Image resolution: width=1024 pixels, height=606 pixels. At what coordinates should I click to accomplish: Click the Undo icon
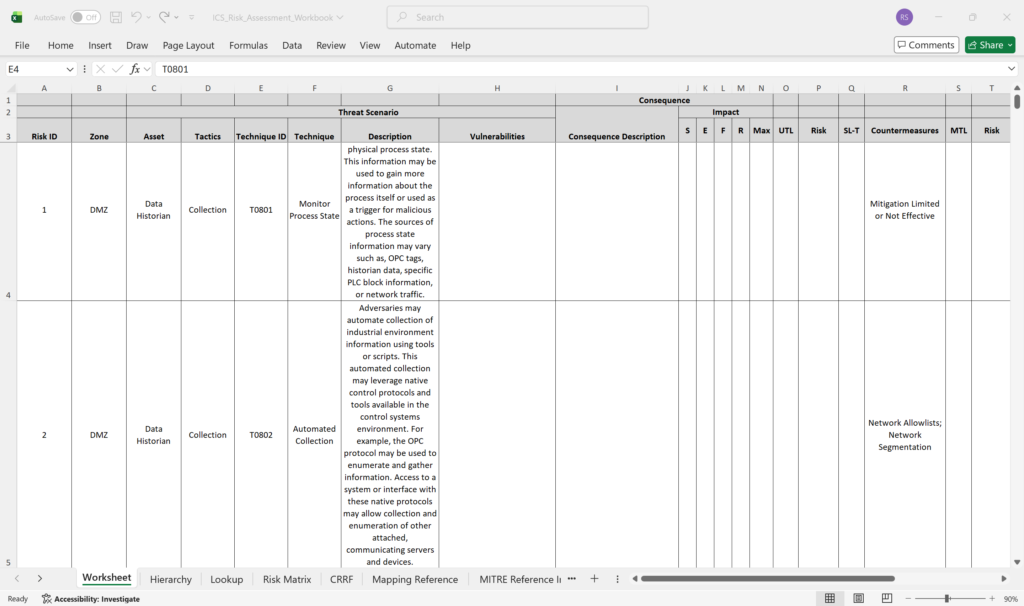(x=136, y=18)
